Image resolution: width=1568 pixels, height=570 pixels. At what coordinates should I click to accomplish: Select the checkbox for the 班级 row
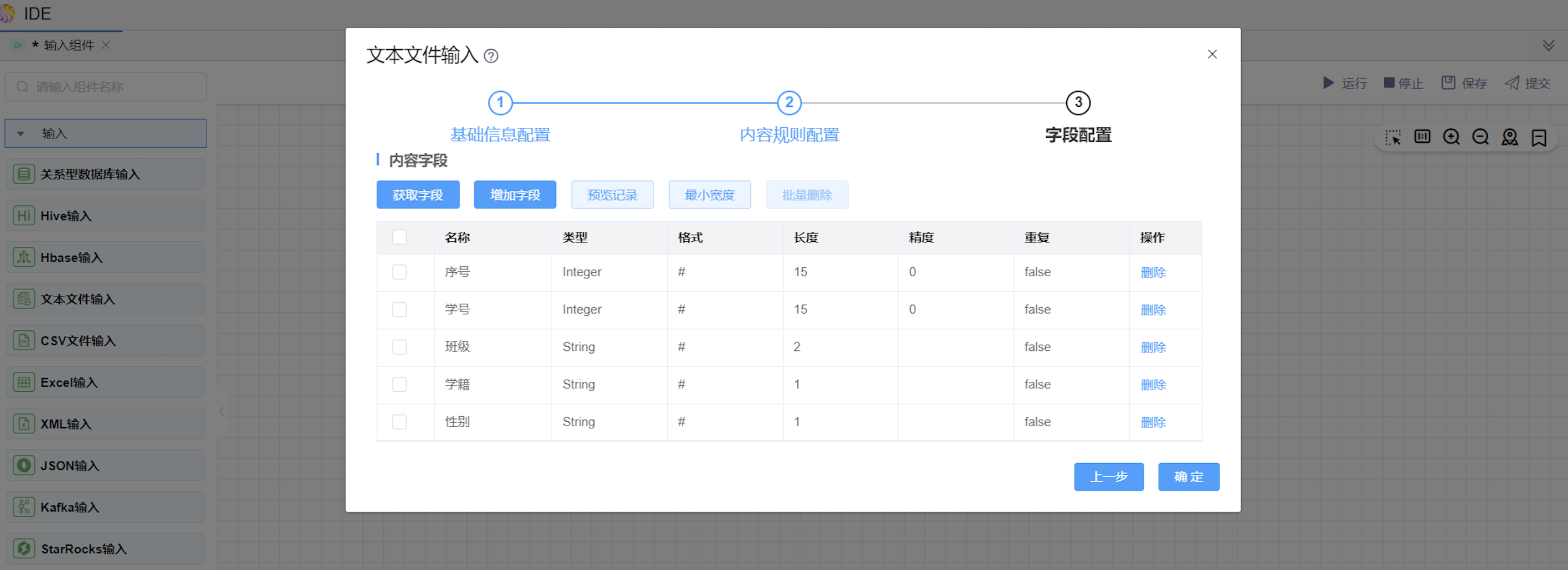click(399, 347)
